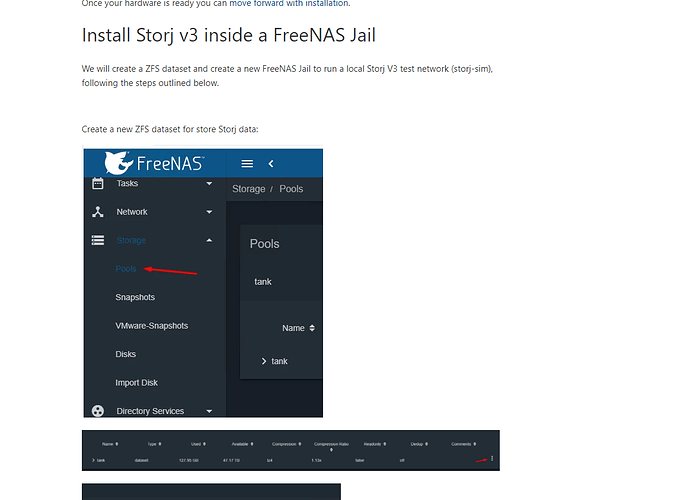Expand the tank row in the Pools panel
Screen dimensions: 680x500
click(x=264, y=361)
